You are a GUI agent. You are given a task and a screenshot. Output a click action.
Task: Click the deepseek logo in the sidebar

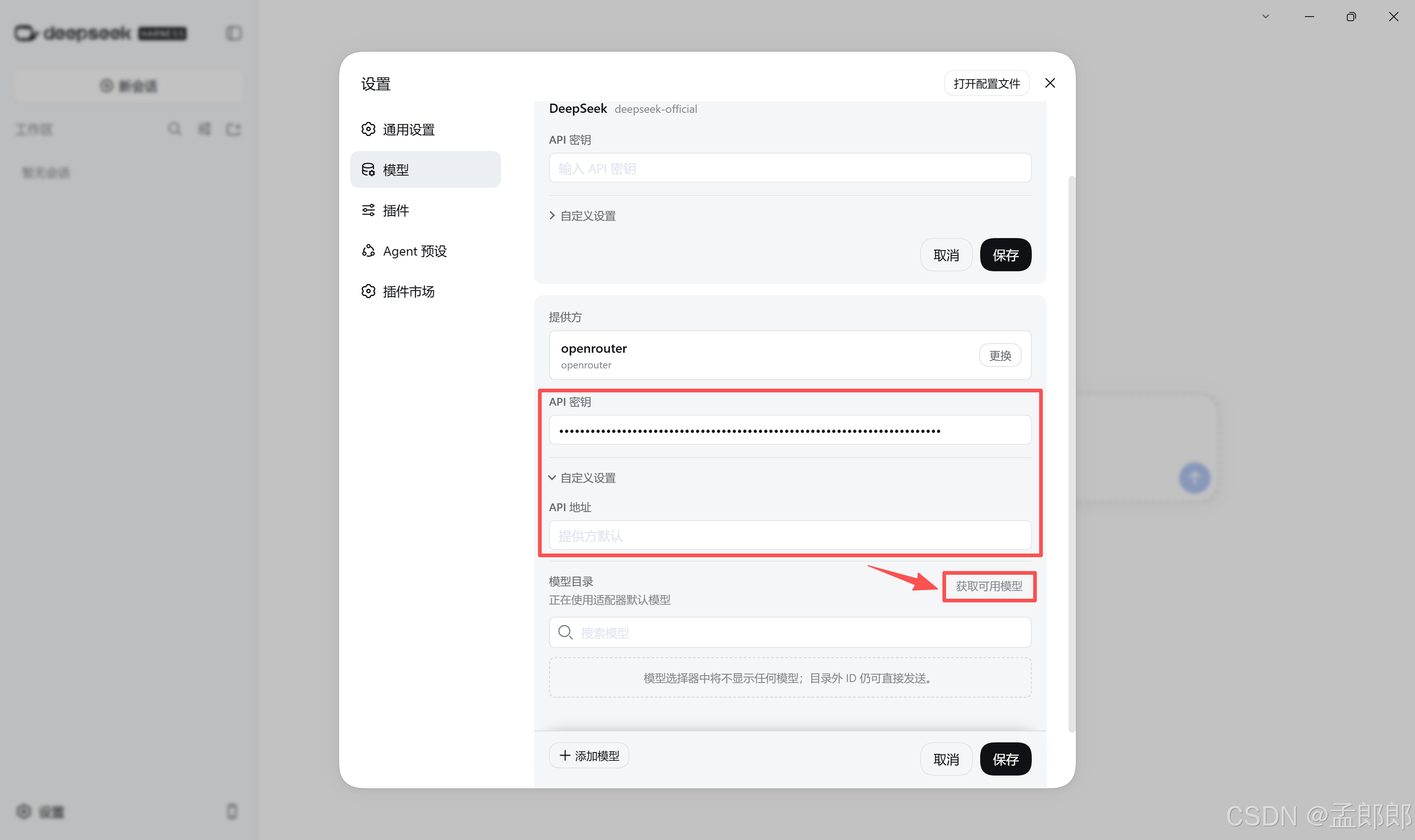(x=100, y=34)
